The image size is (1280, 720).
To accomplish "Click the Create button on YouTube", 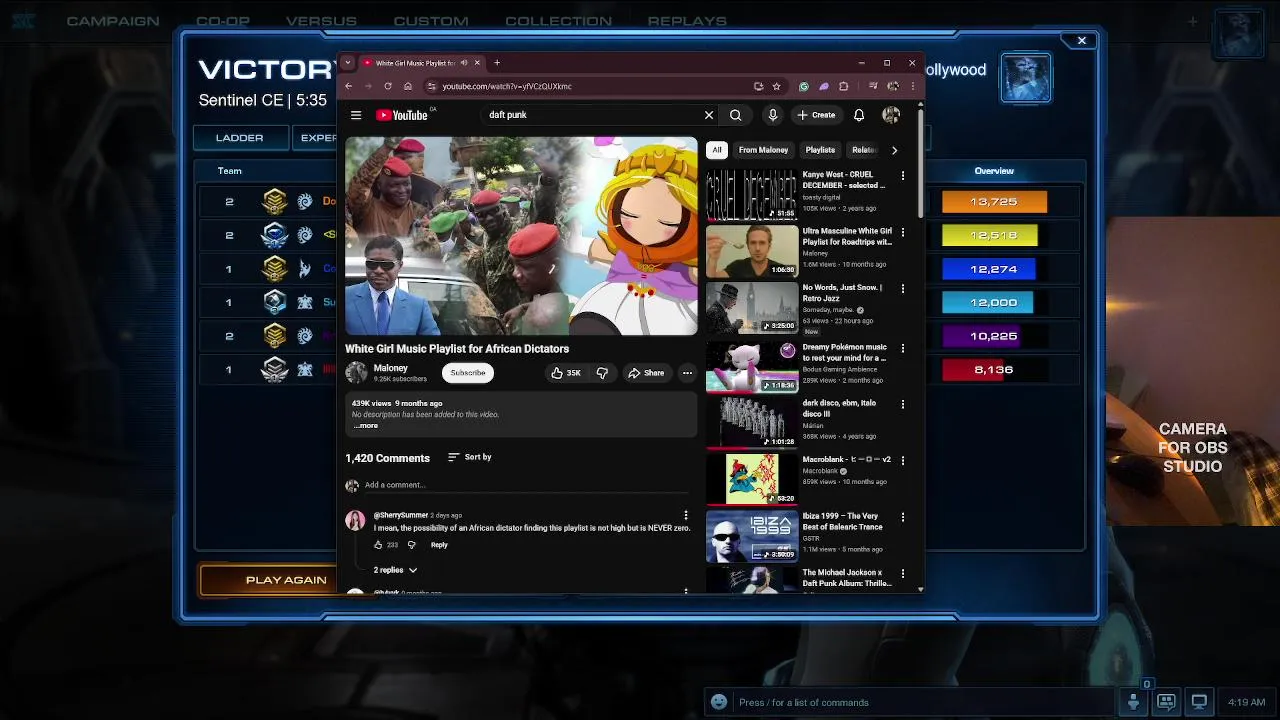I will (x=816, y=115).
